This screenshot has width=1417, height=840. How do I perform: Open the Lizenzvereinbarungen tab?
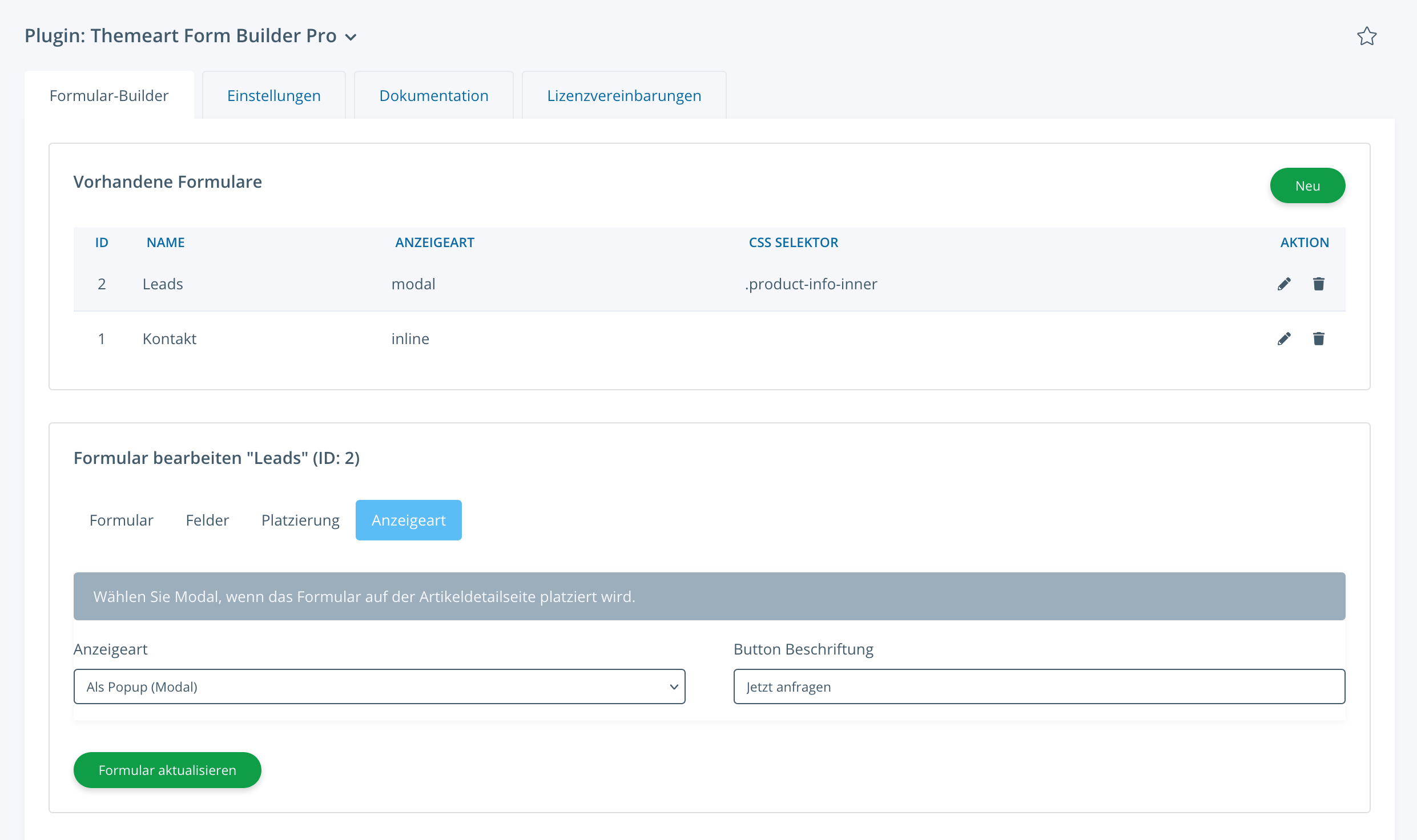point(623,95)
